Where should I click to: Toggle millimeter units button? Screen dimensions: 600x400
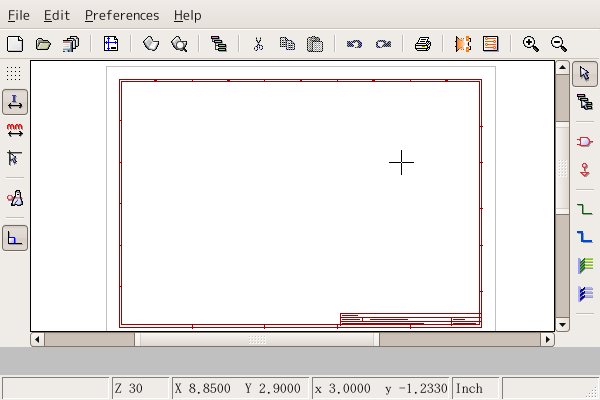point(15,130)
